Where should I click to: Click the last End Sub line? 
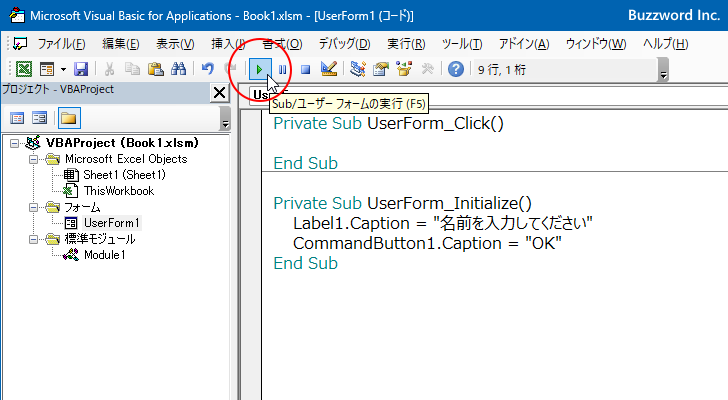pyautogui.click(x=305, y=263)
